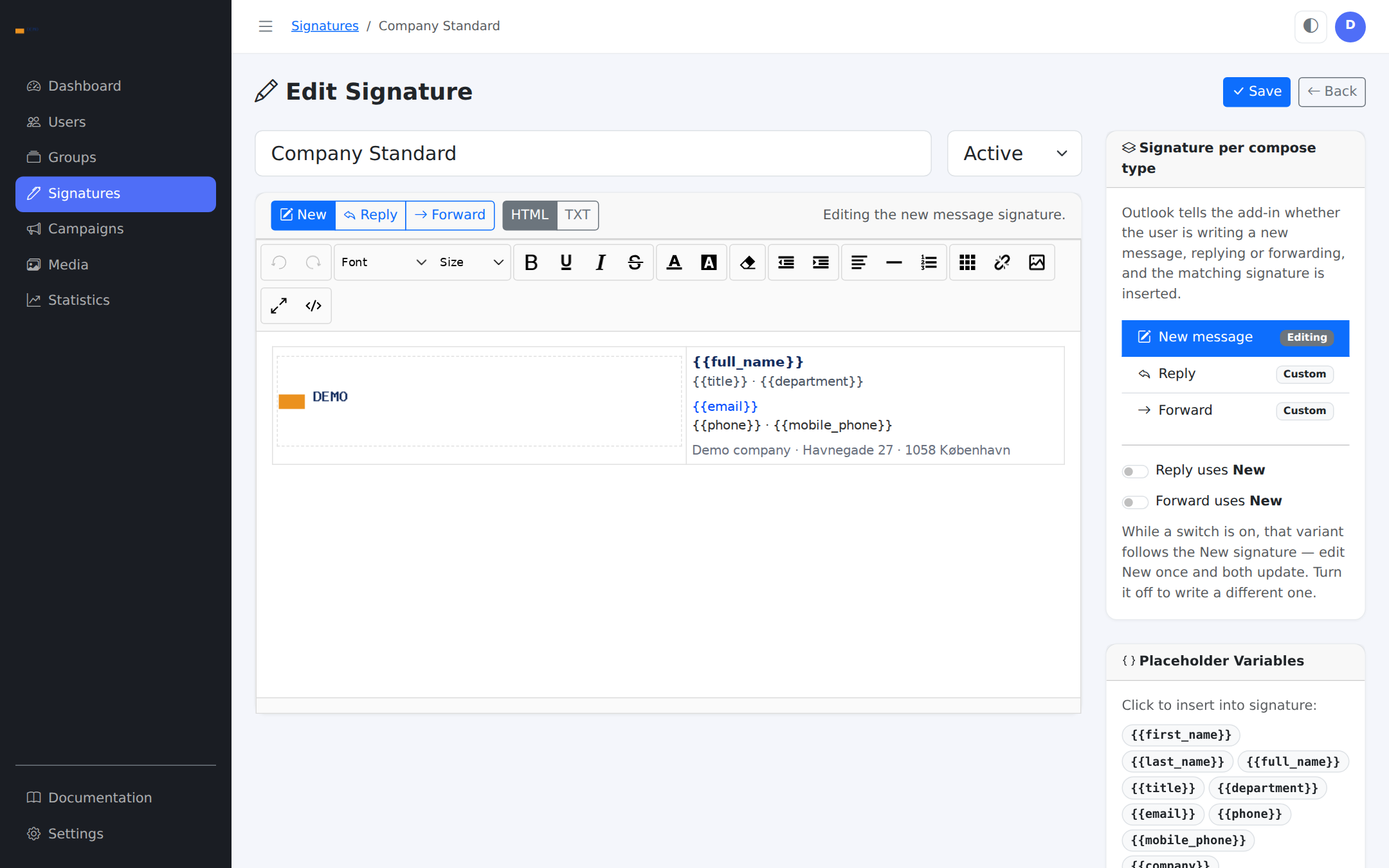1389x868 pixels.
Task: Open the Active status dropdown
Action: pos(1015,154)
